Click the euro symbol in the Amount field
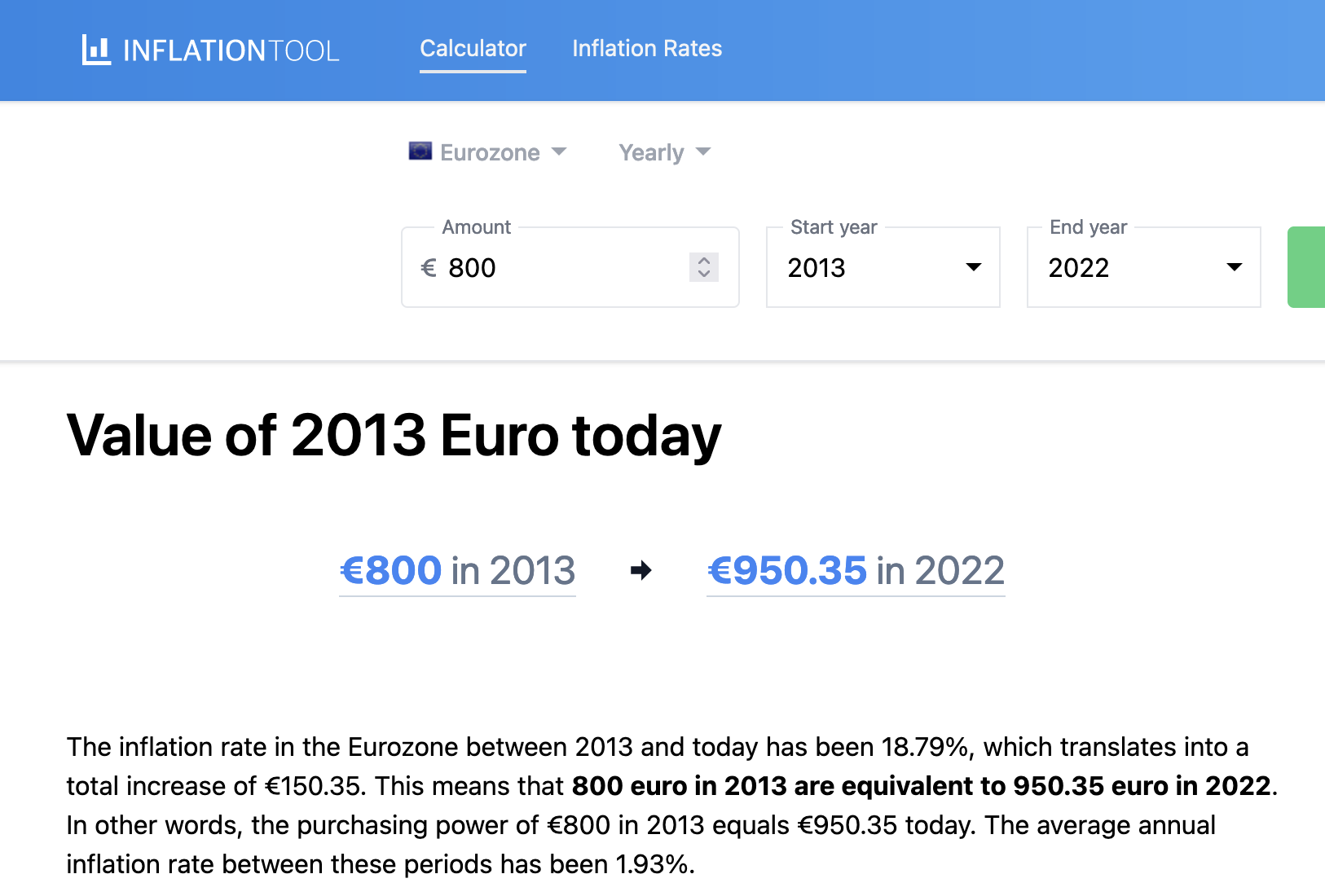Viewport: 1325px width, 896px height. pos(429,268)
